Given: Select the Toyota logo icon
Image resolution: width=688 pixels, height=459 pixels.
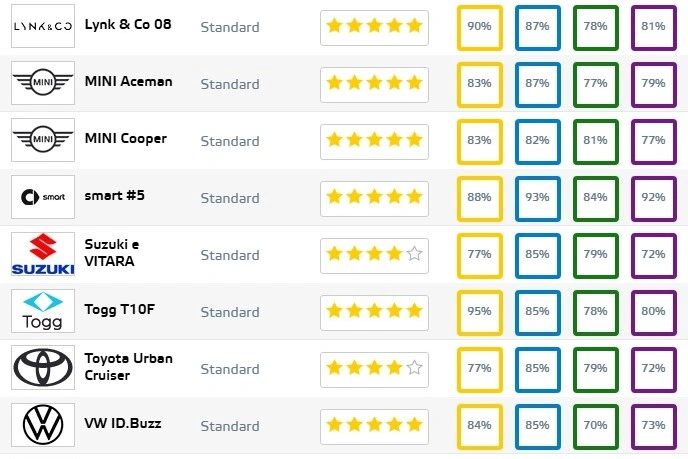Looking at the screenshot, I should click(x=43, y=368).
